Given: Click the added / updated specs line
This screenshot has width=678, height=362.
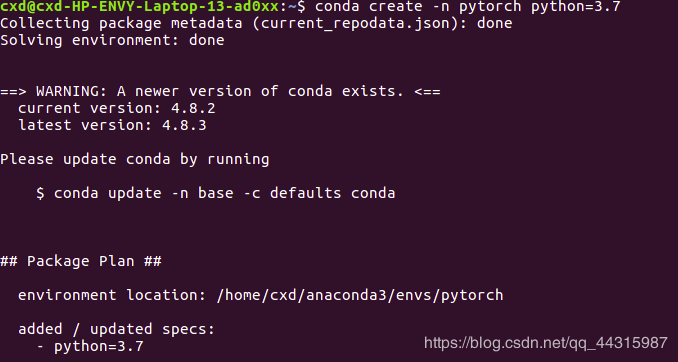Looking at the screenshot, I should pos(117,330).
